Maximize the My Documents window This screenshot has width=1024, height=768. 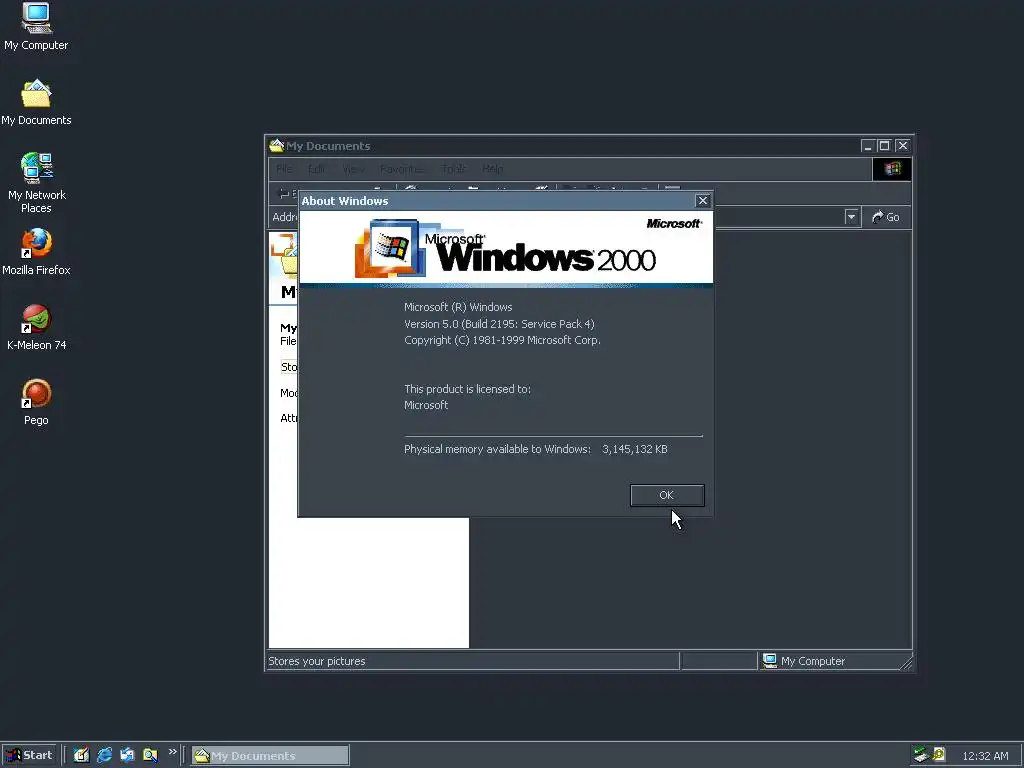click(884, 146)
